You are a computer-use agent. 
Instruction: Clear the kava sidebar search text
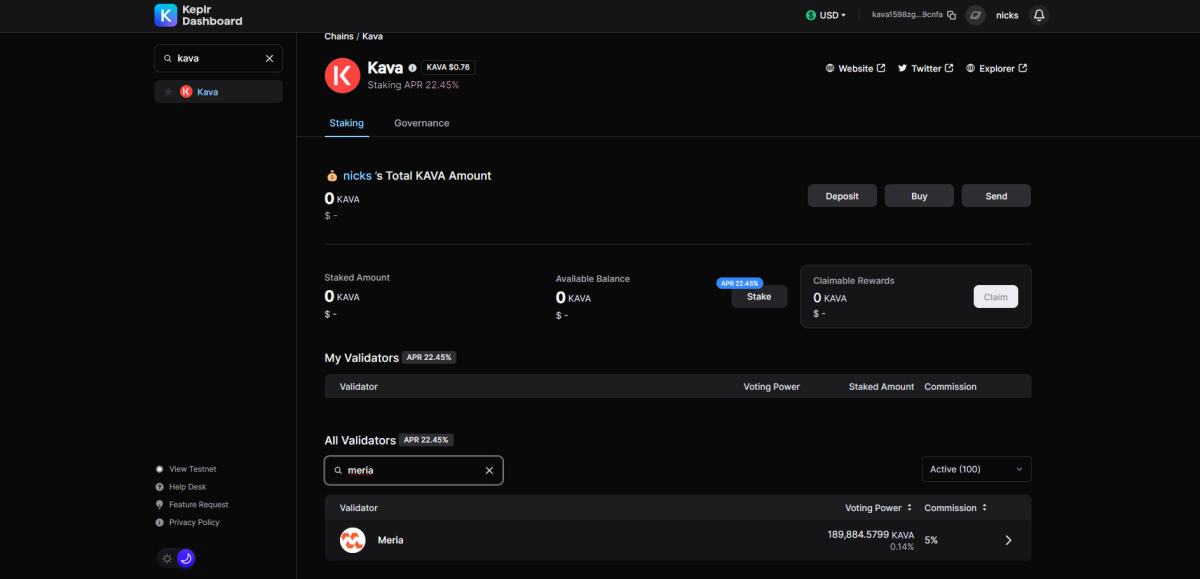[x=269, y=58]
